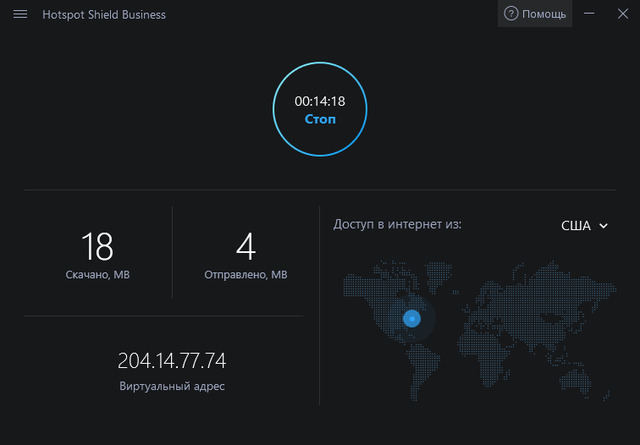Click the question mark help icon
Screen dimensions: 640x445
(x=511, y=14)
